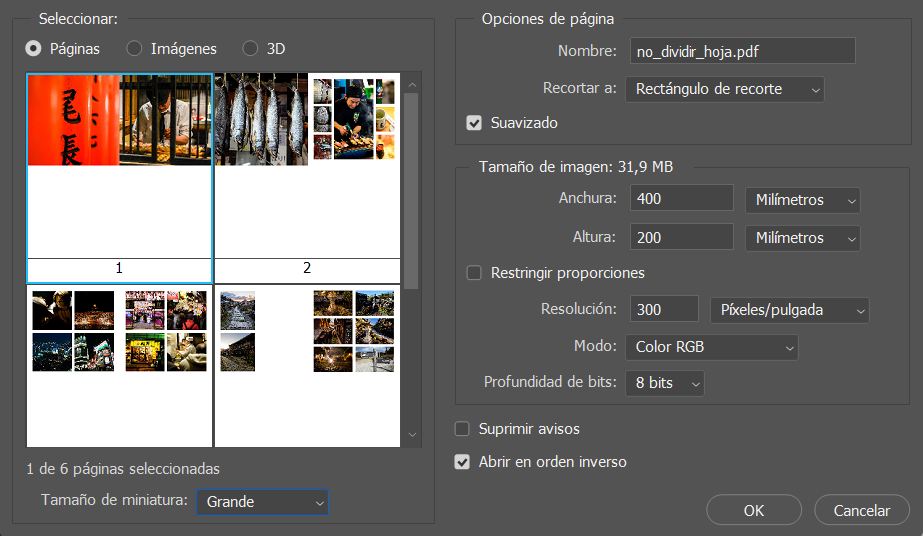The height and width of the screenshot is (536, 923).
Task: Choose the Imágenes radio button
Action: (x=135, y=48)
